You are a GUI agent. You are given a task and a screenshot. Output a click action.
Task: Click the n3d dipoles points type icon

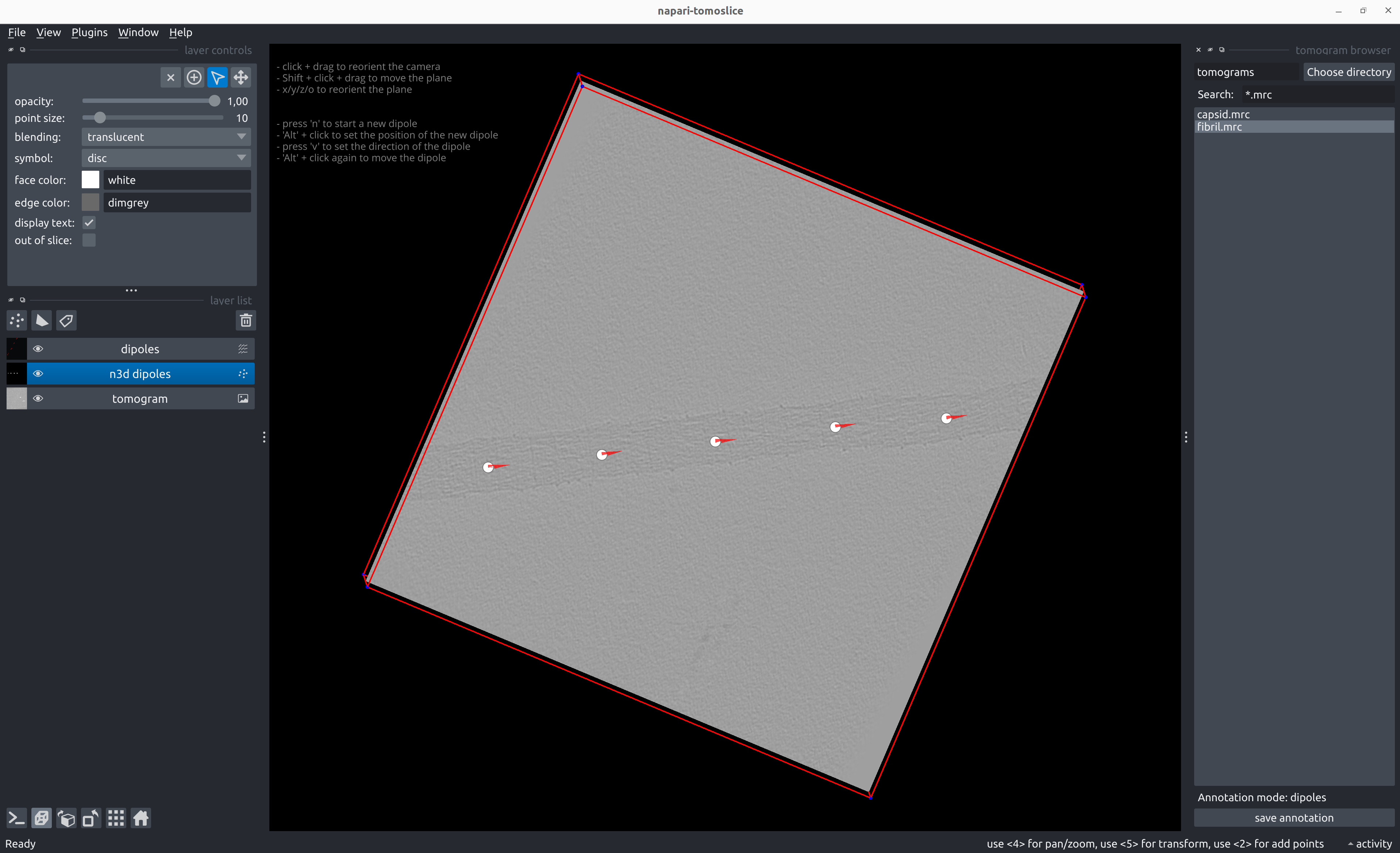point(243,374)
